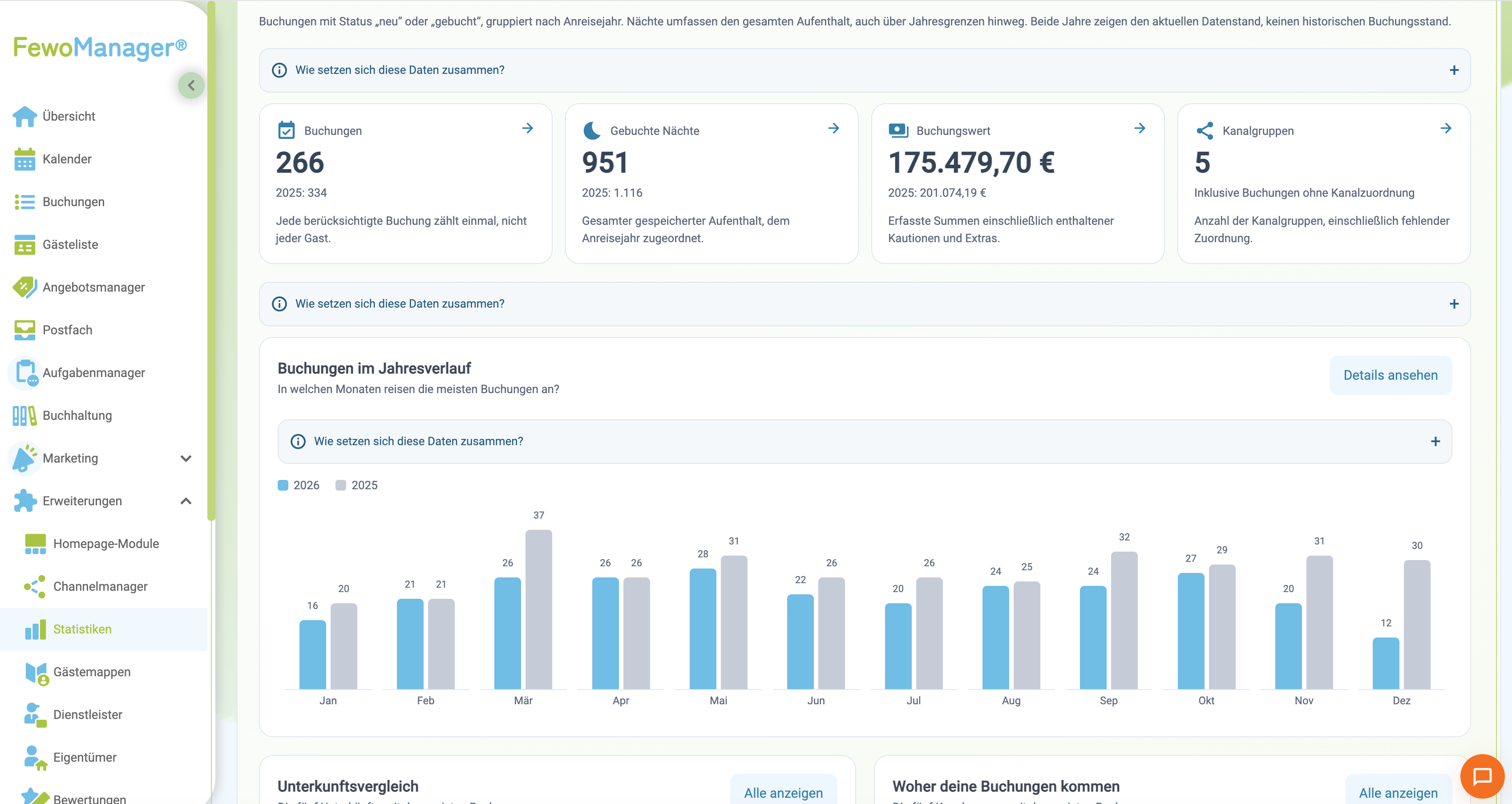Click the Übersicht house icon
Image resolution: width=1512 pixels, height=804 pixels.
[x=24, y=116]
